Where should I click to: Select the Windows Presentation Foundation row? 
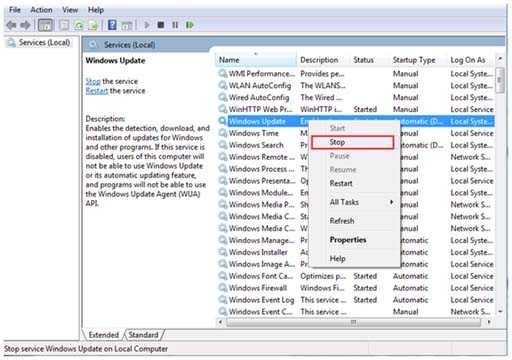356,181
